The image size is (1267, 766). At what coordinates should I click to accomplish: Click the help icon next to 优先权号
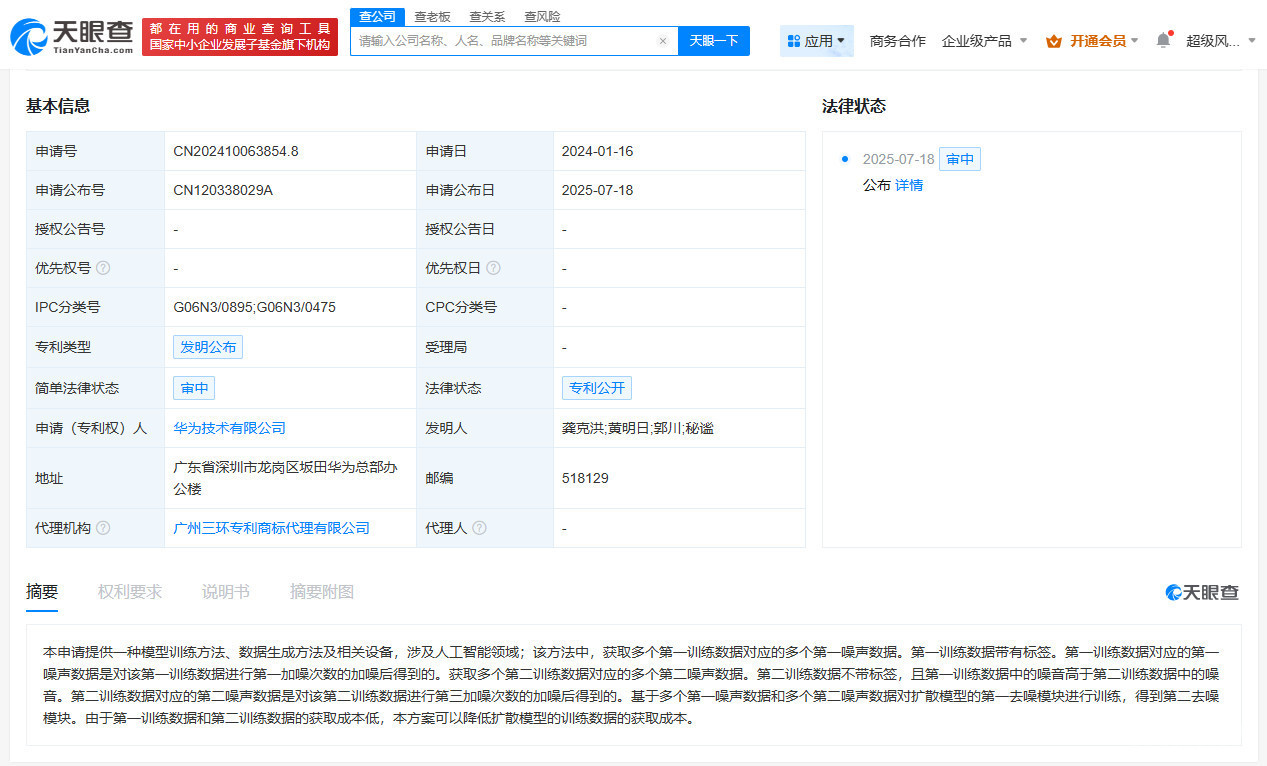point(103,268)
